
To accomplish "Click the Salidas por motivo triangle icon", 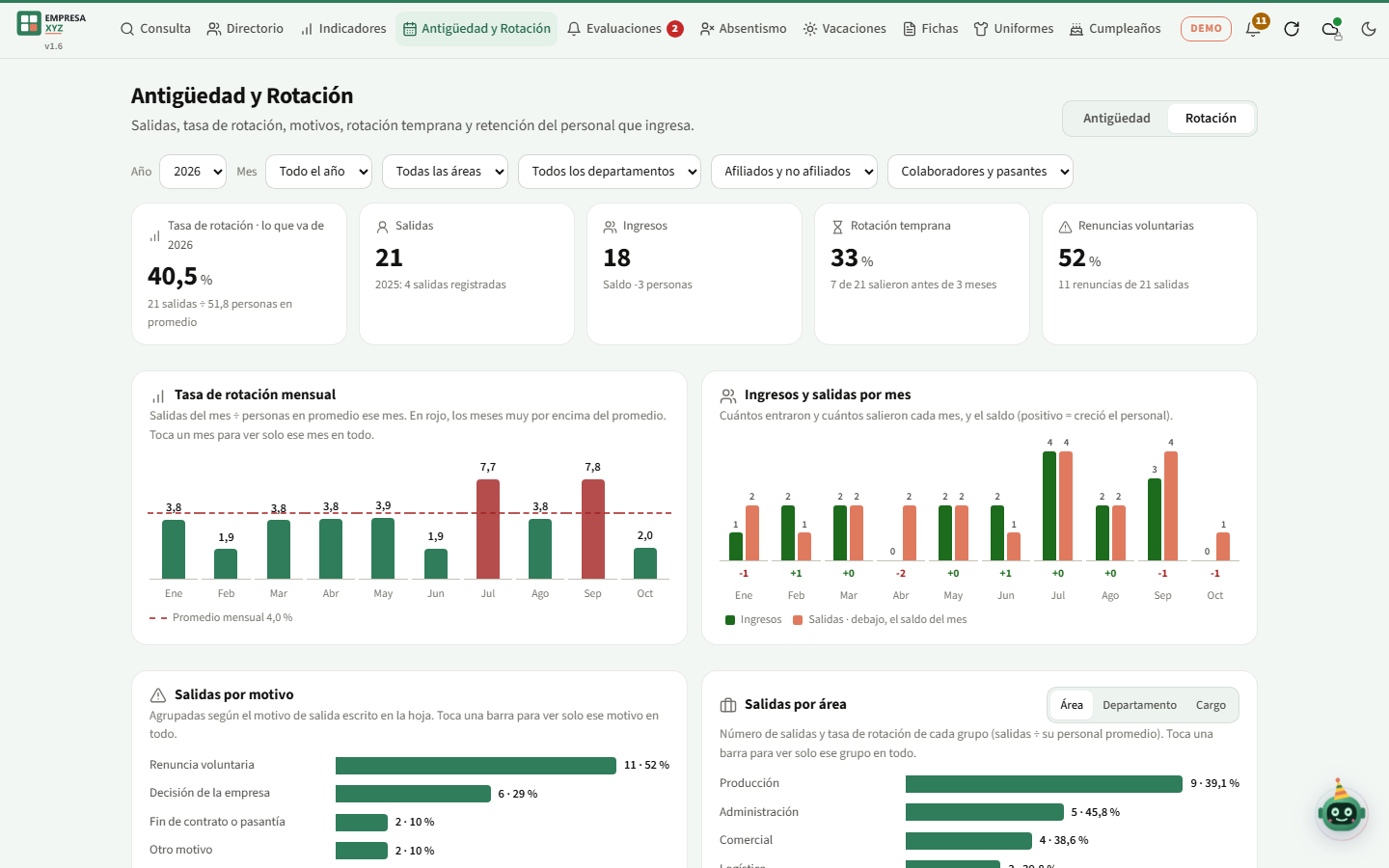I will [158, 695].
